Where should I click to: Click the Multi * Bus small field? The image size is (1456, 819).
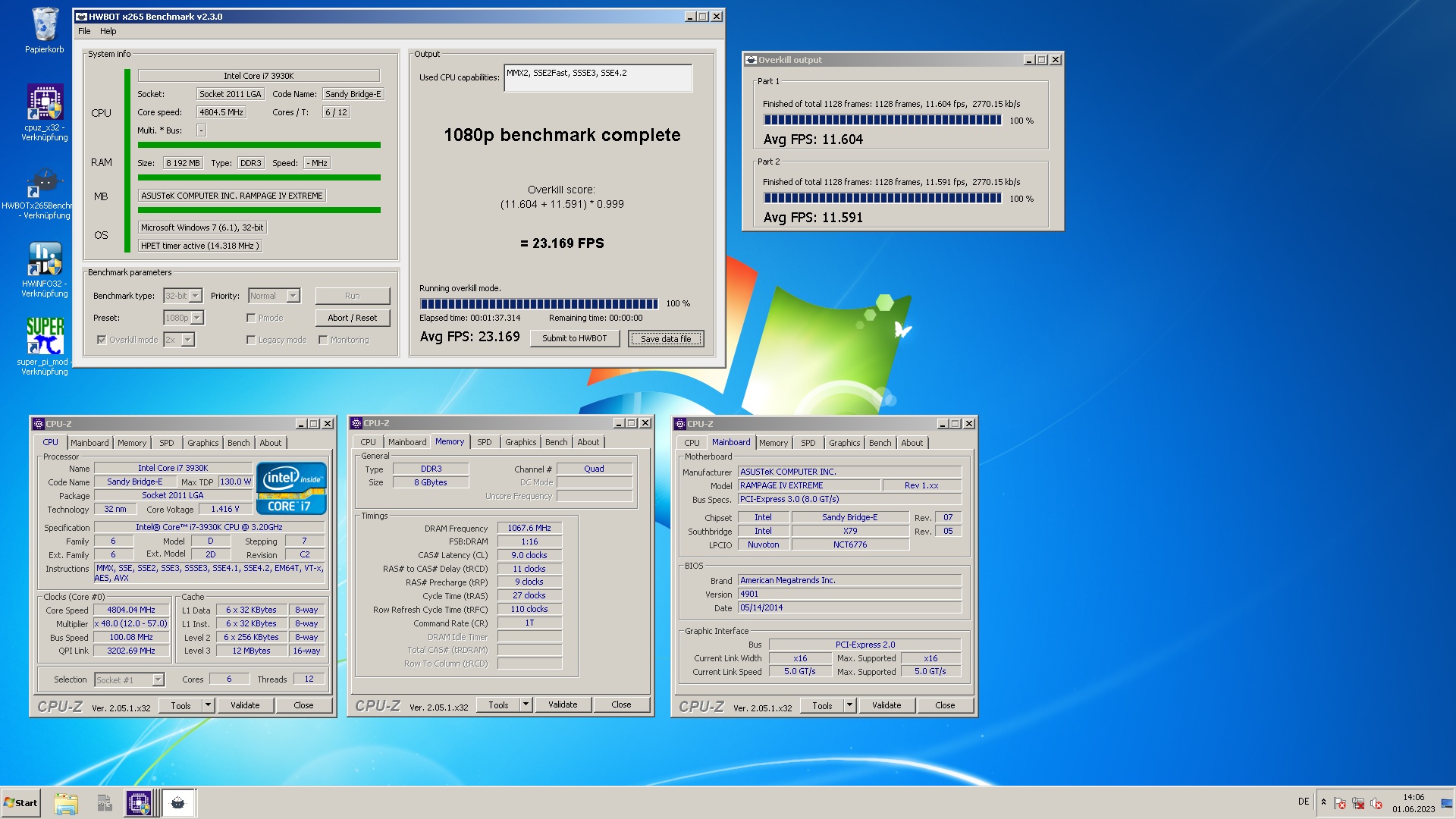click(202, 130)
